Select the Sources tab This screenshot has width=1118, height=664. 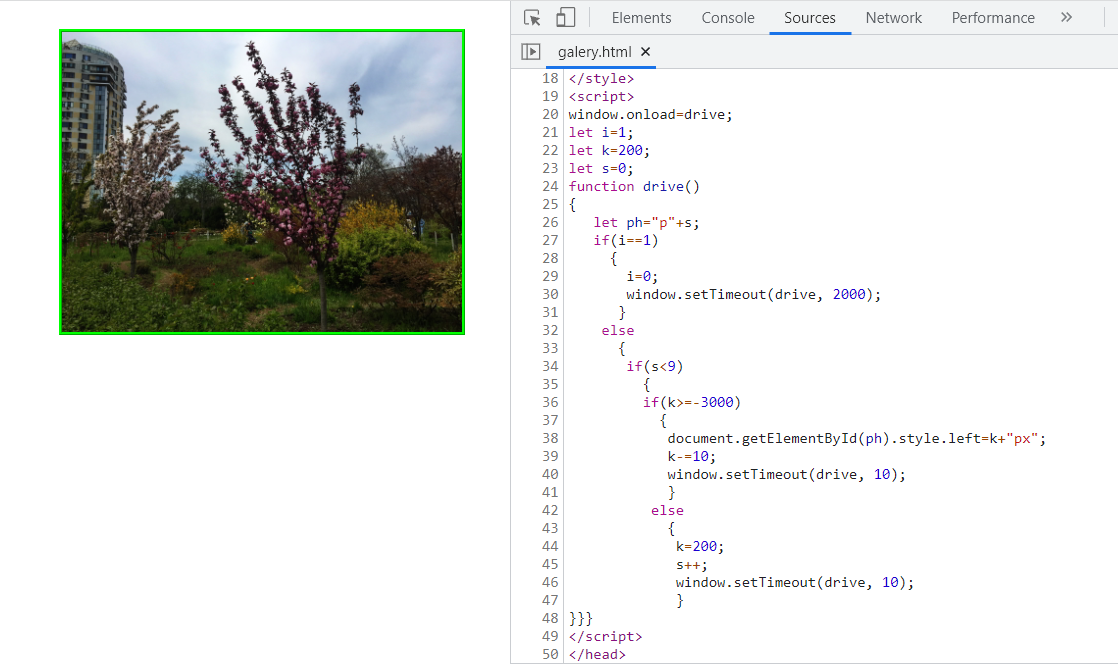point(809,18)
